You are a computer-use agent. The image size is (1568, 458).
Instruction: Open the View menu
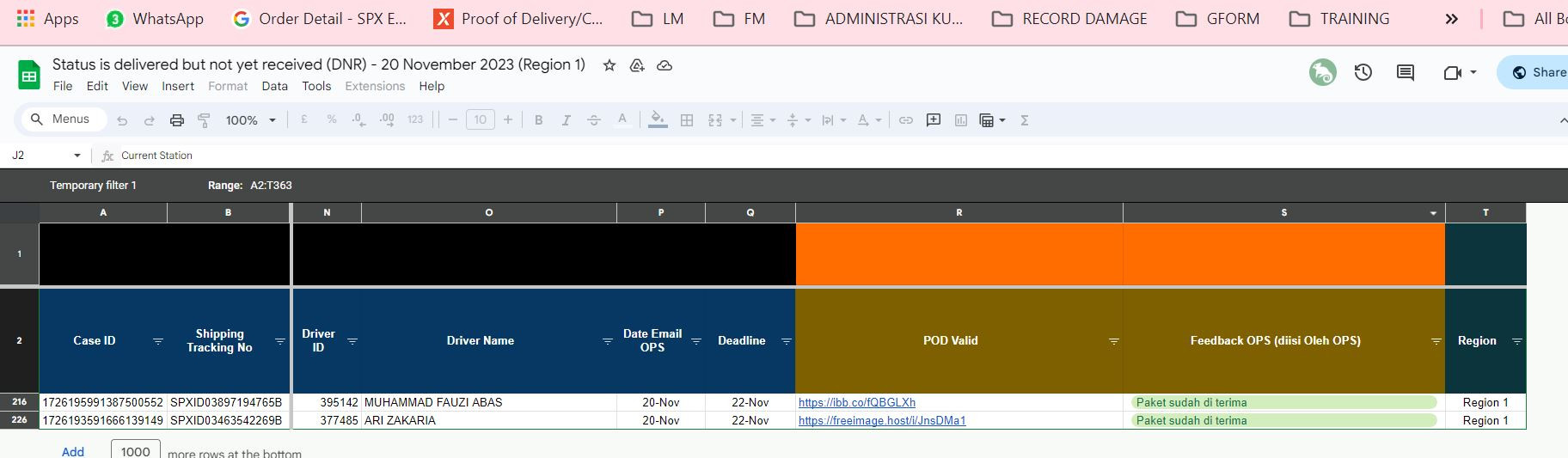(x=135, y=86)
